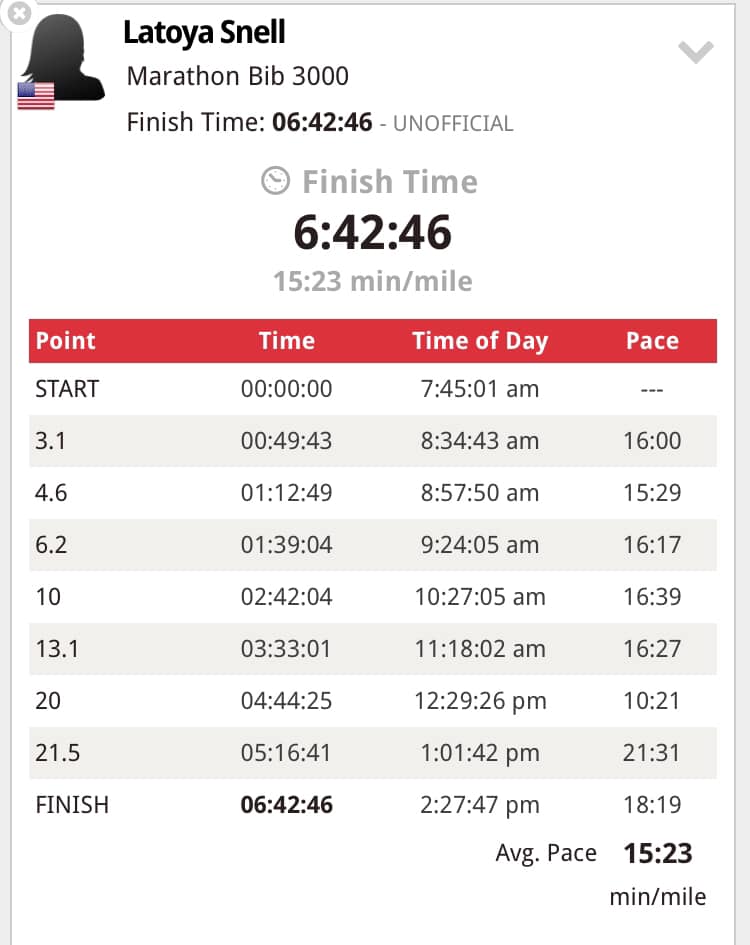
Task: Select the 21.5 mile split row
Action: coord(373,753)
